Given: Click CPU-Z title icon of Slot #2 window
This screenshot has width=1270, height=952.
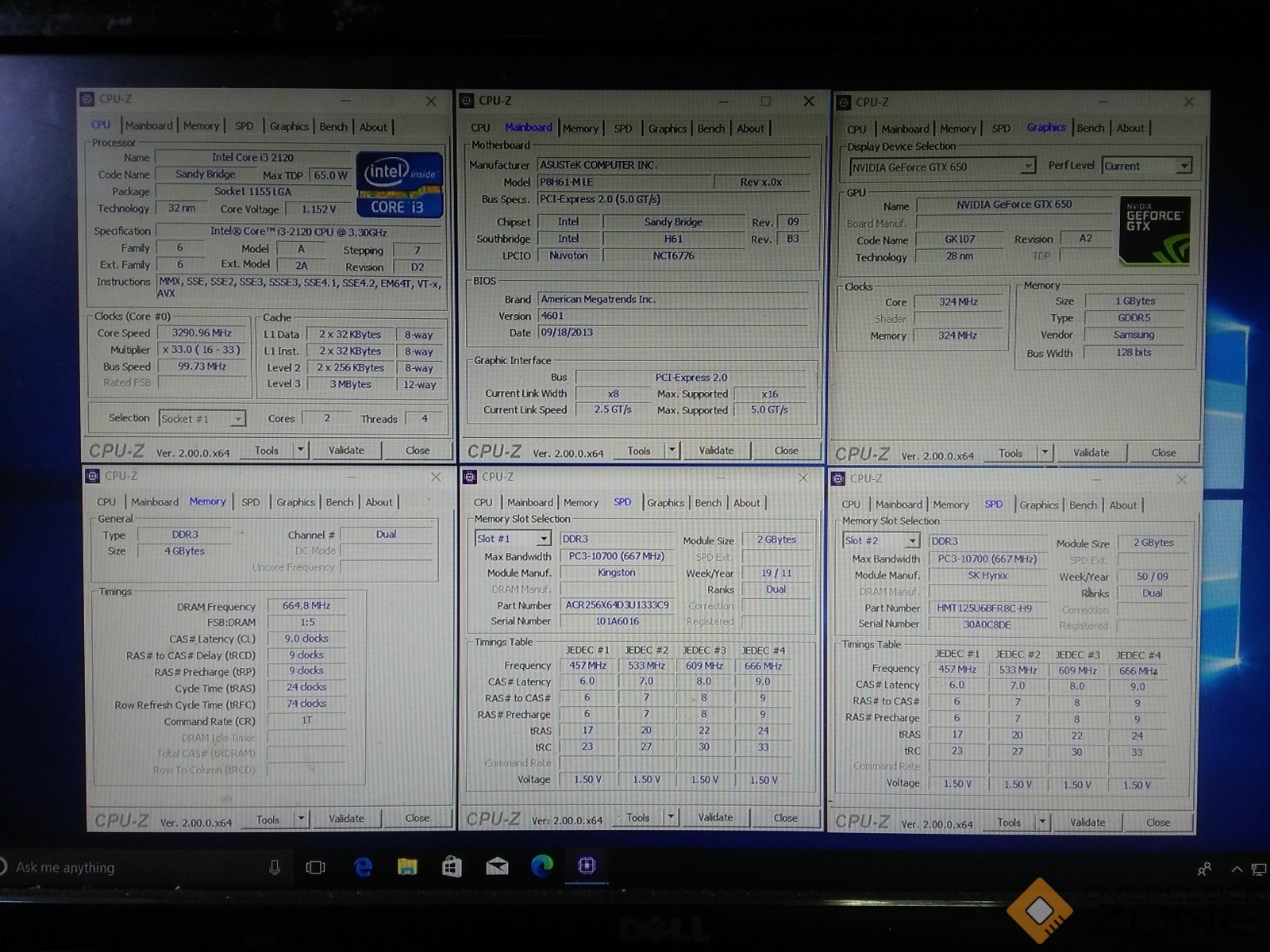Looking at the screenshot, I should 837,478.
